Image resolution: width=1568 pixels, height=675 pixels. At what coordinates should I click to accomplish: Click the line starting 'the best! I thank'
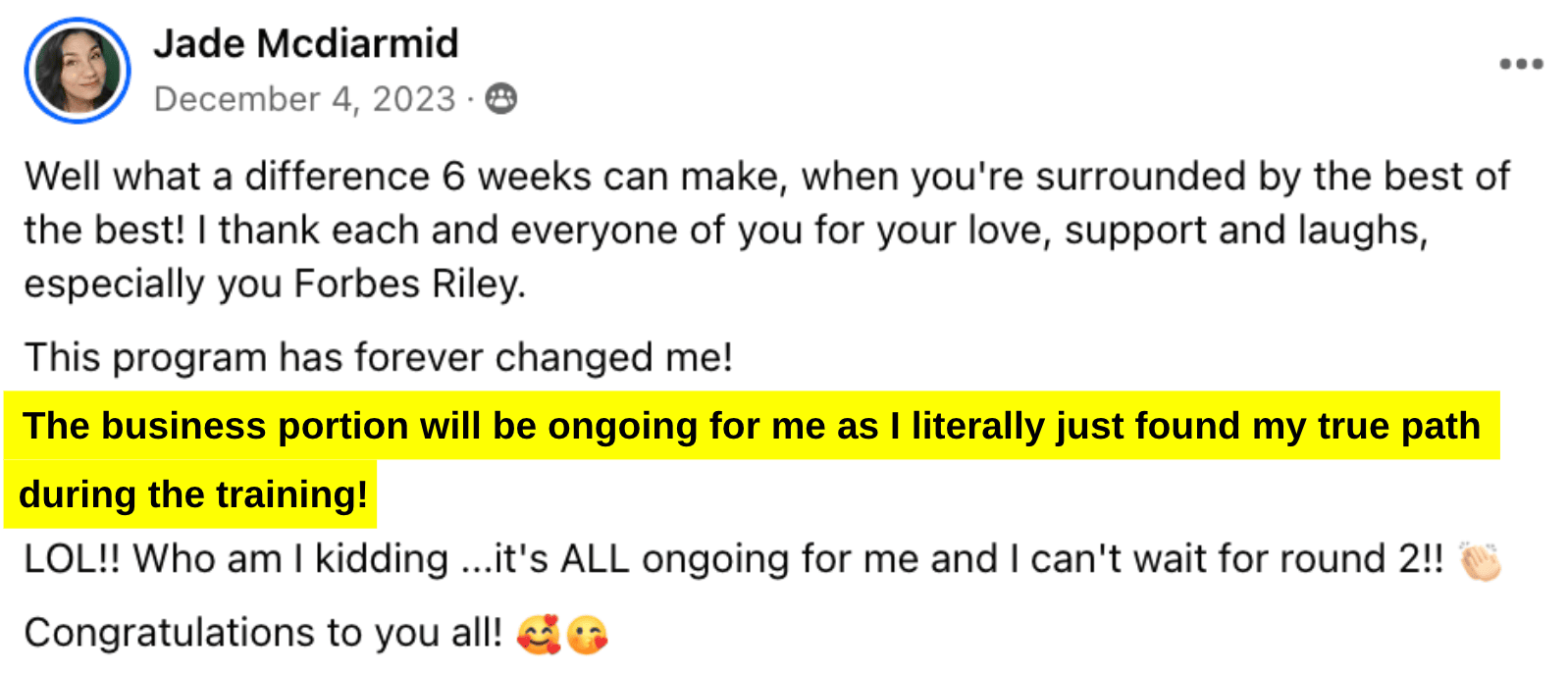726,231
